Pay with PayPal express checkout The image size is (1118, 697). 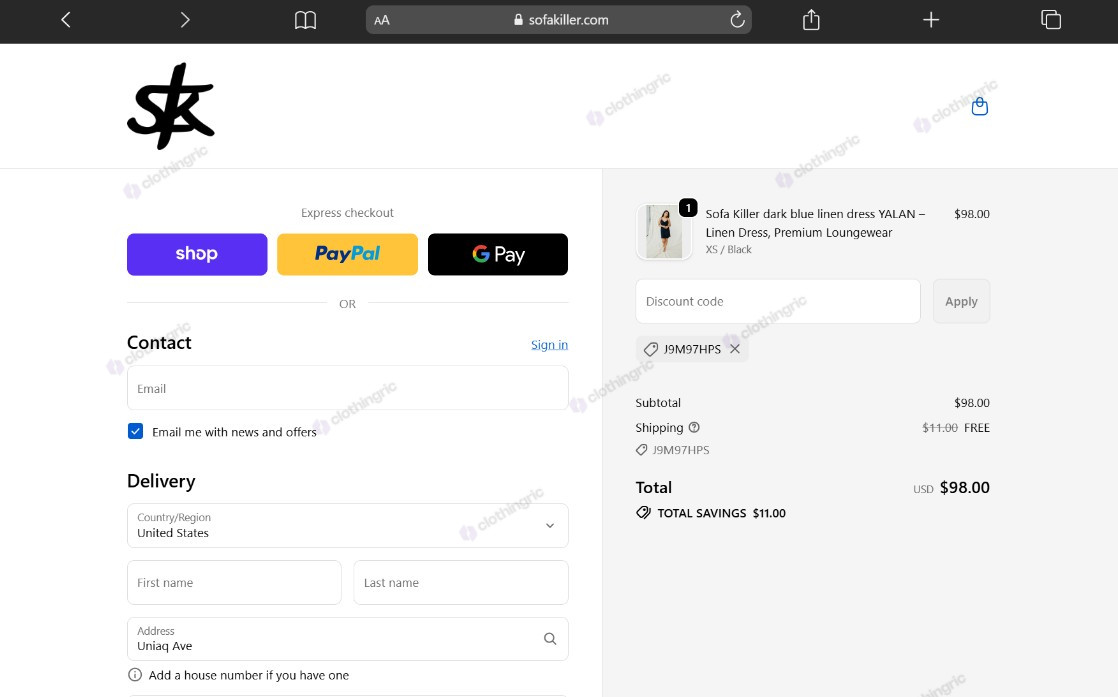tap(347, 254)
